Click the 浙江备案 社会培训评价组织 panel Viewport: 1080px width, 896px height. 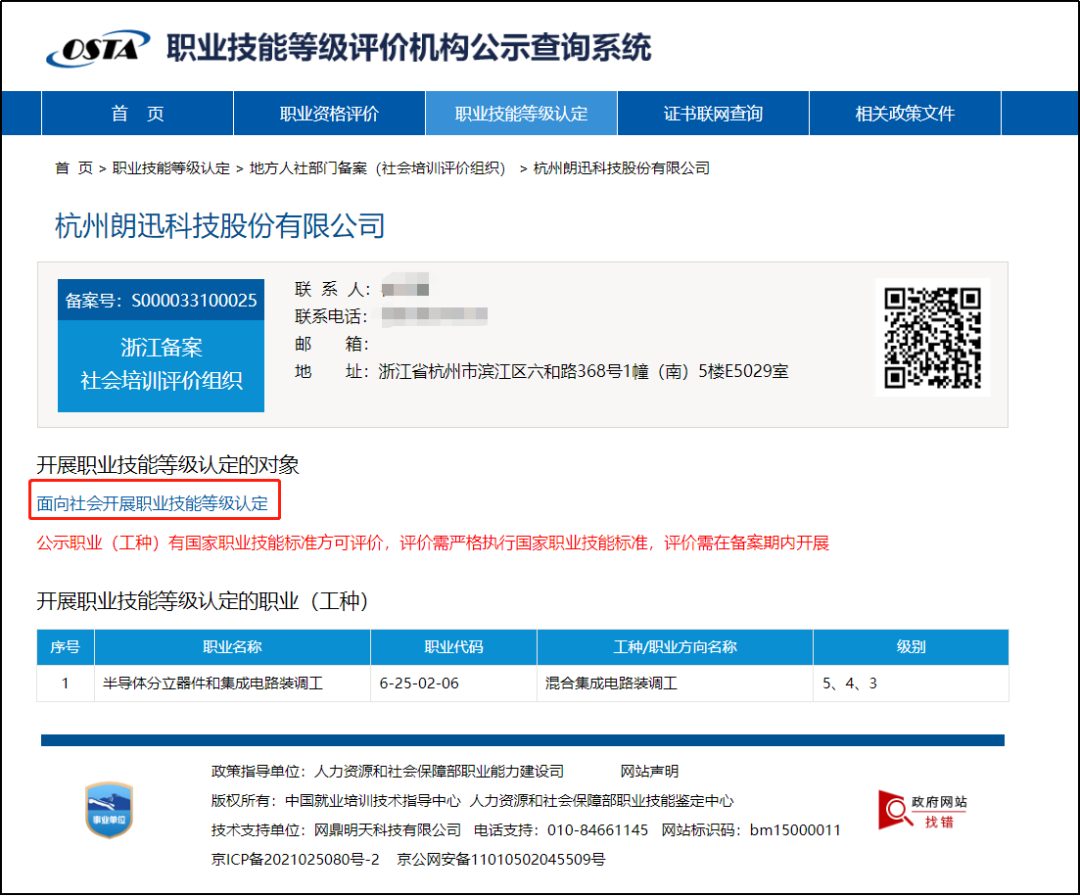click(x=161, y=365)
